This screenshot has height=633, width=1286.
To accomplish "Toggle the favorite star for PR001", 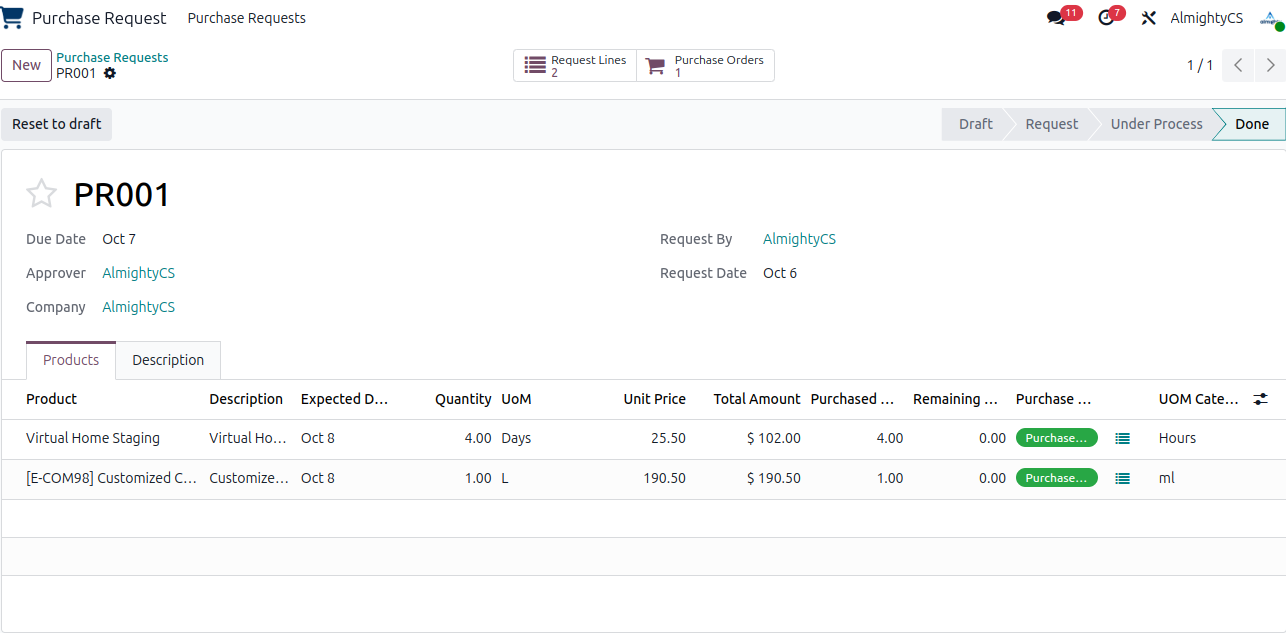I will tap(41, 193).
